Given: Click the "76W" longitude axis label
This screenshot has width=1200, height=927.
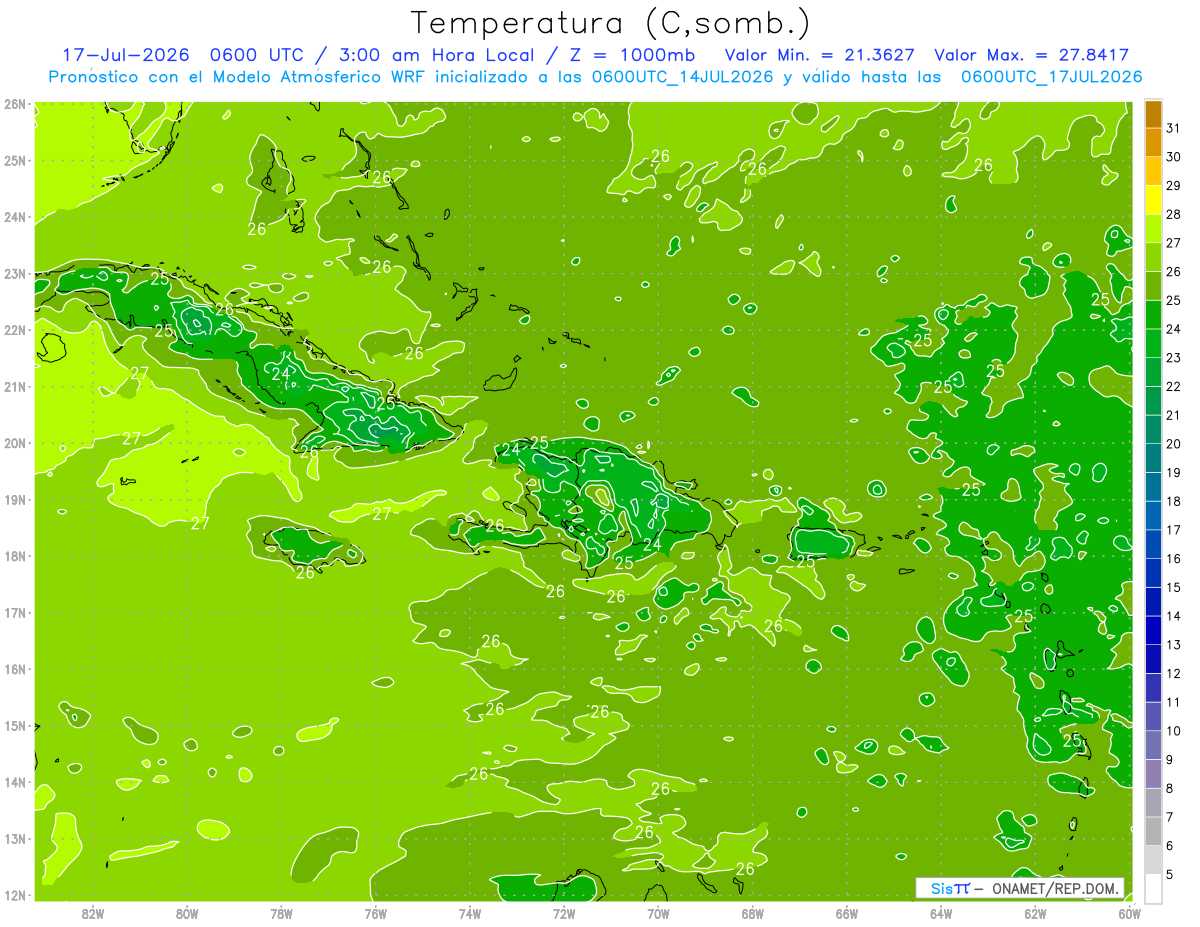Looking at the screenshot, I should click(375, 913).
